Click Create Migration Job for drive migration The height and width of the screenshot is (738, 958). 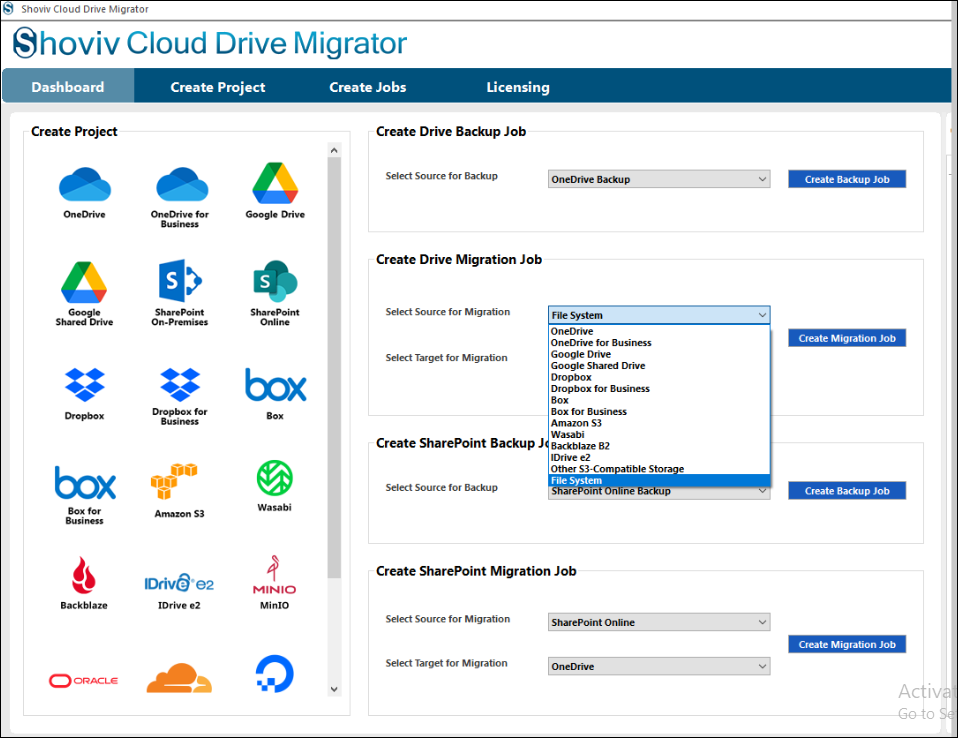847,338
